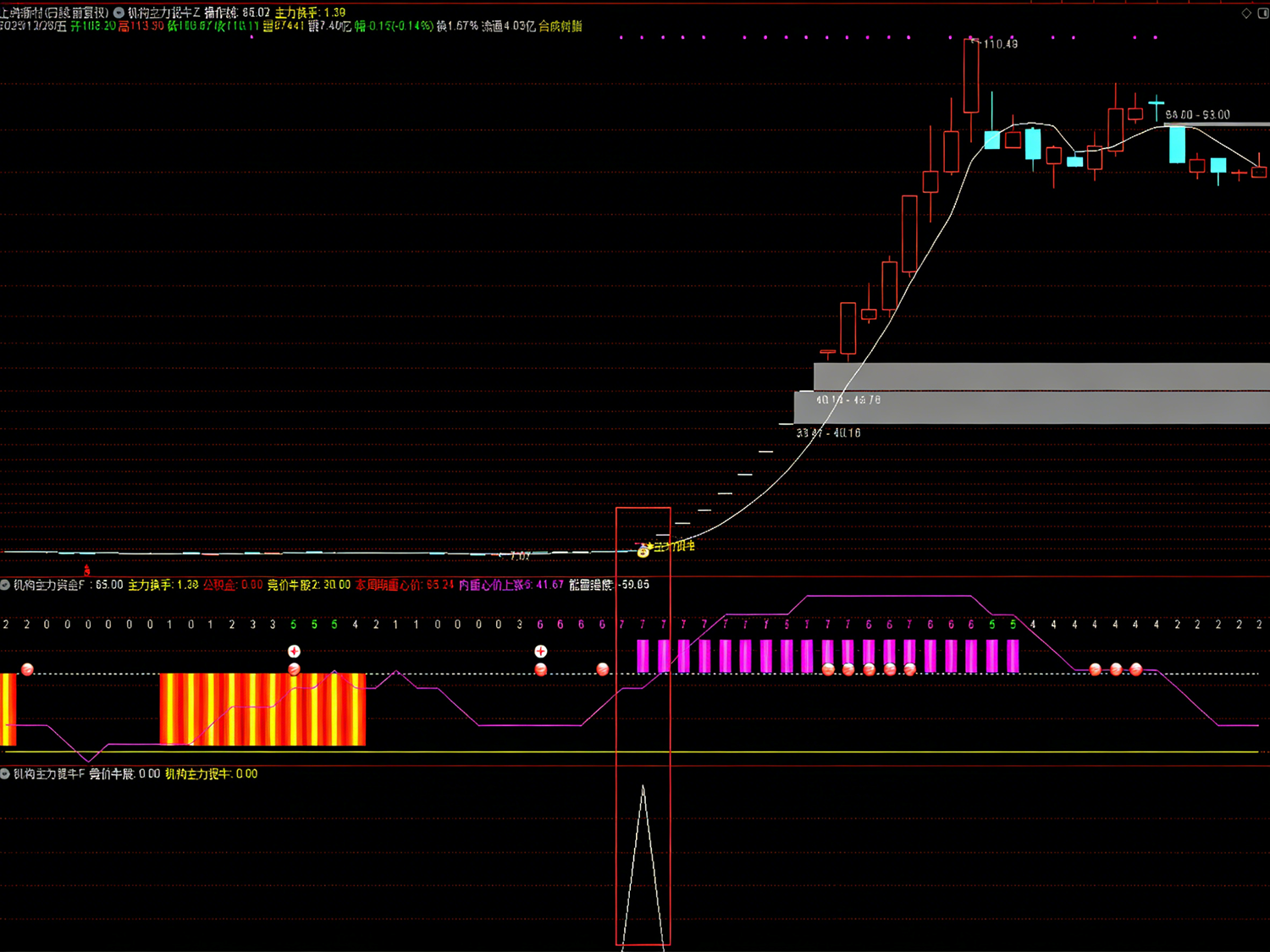1270x952 pixels.
Task: Click the round toggle icon before 机构主力捉牛Z
Action: tap(119, 13)
